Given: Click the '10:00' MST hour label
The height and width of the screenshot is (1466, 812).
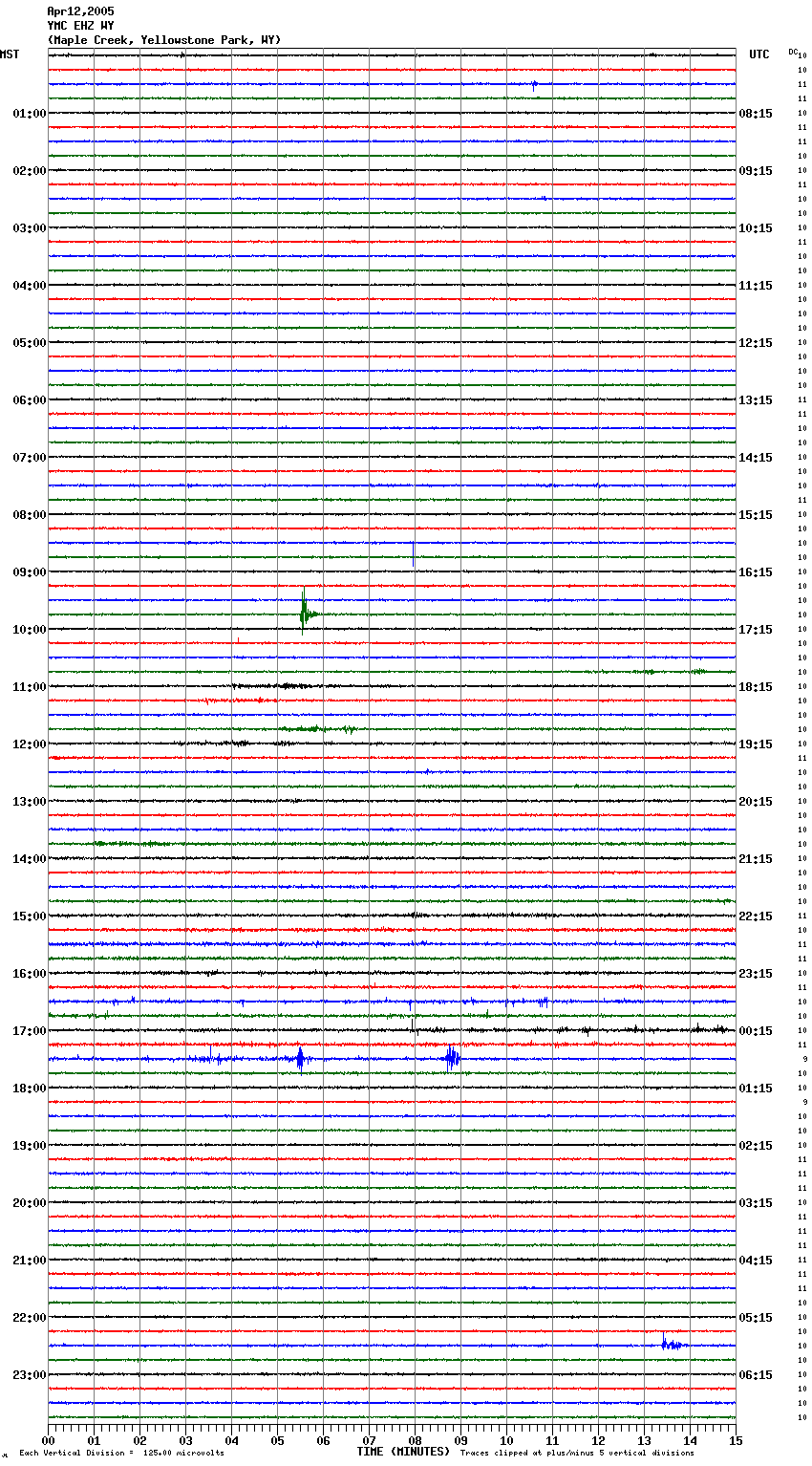Looking at the screenshot, I should (29, 630).
